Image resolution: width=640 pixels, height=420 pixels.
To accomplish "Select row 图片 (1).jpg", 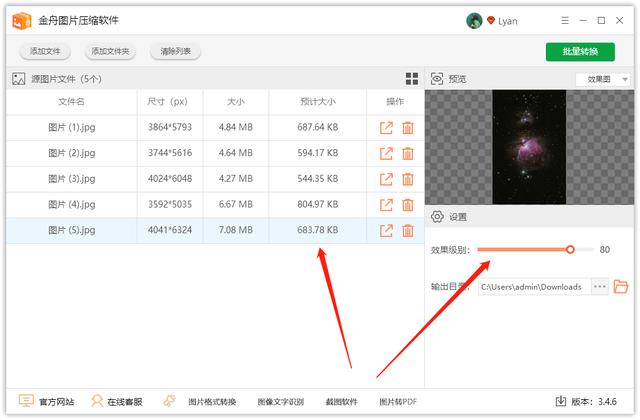I will click(215, 128).
